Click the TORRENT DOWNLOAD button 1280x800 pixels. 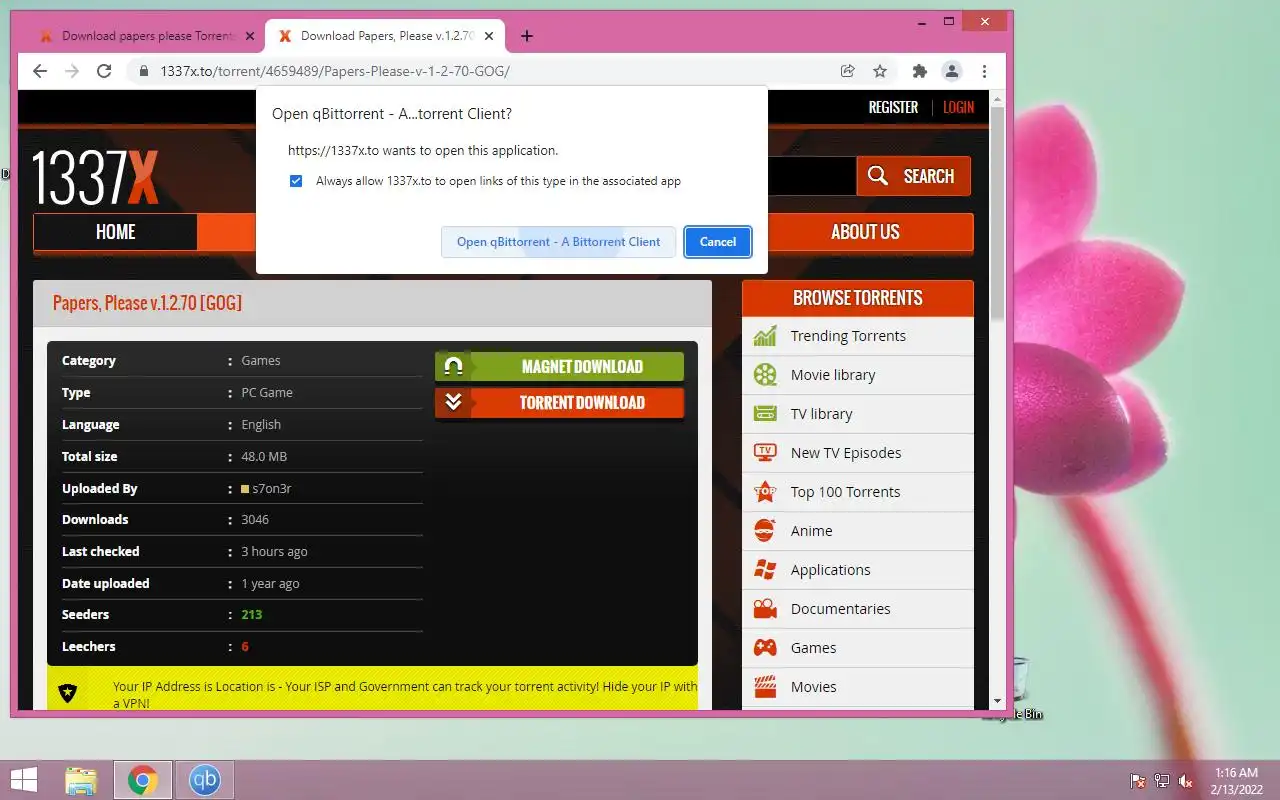pos(560,402)
